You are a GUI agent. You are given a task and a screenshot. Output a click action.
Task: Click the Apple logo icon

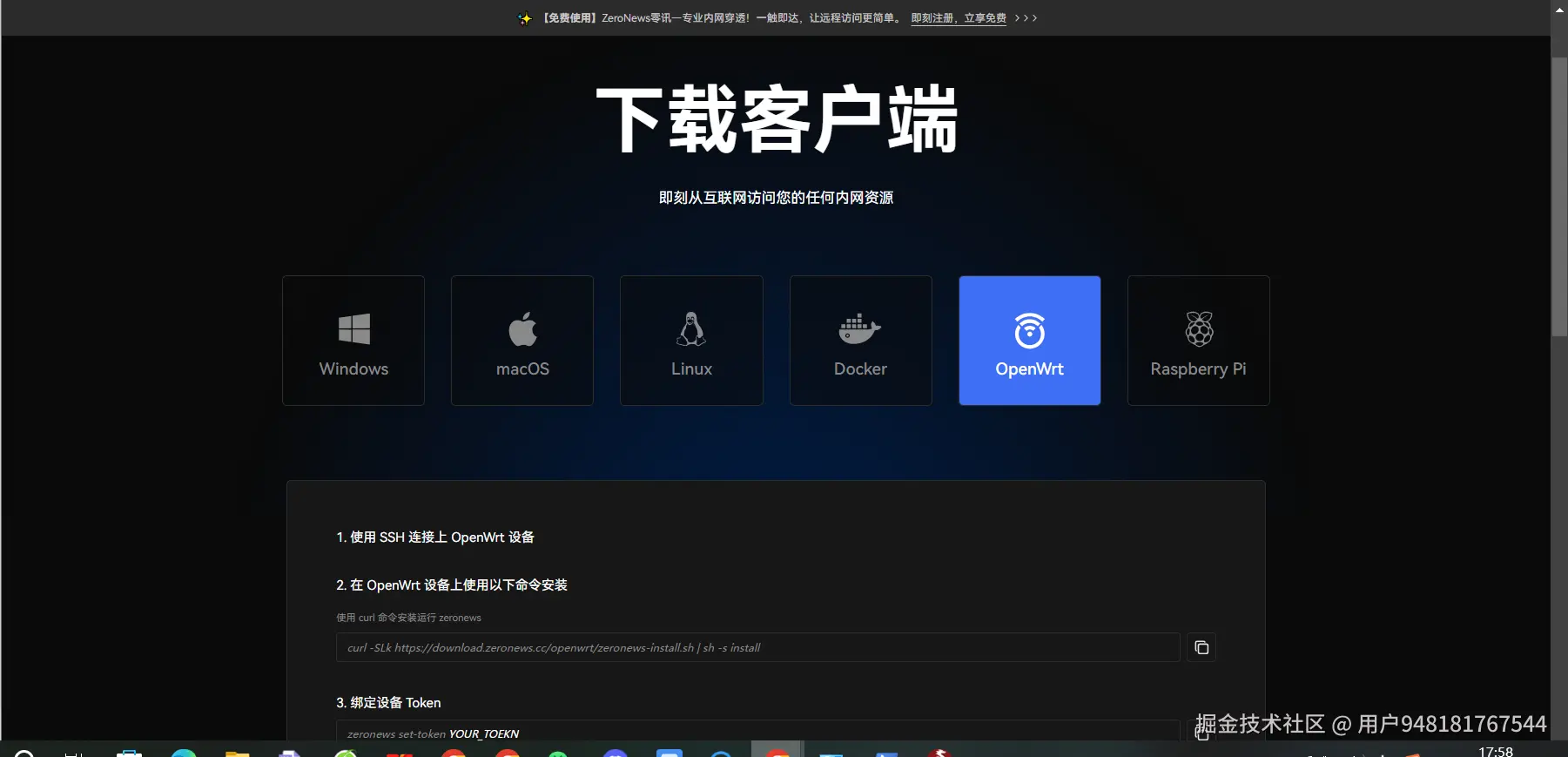tap(522, 328)
